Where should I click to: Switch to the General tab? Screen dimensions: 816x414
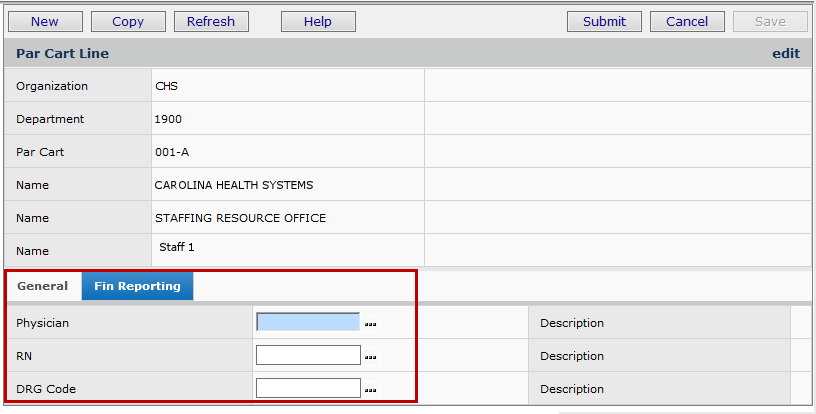43,286
